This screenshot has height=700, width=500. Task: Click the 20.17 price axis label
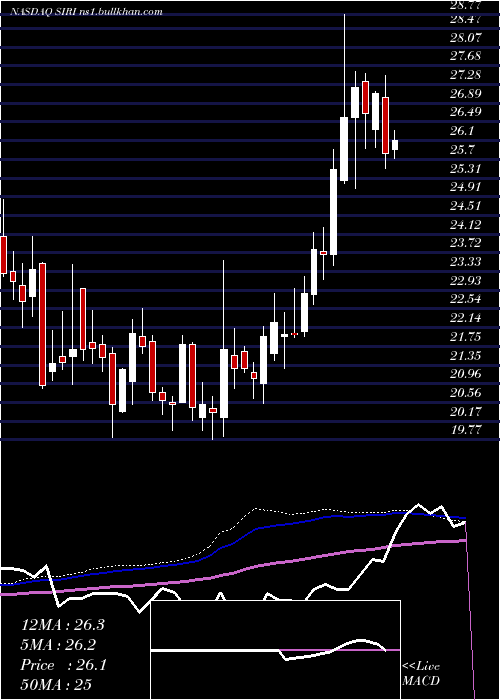pos(466,411)
